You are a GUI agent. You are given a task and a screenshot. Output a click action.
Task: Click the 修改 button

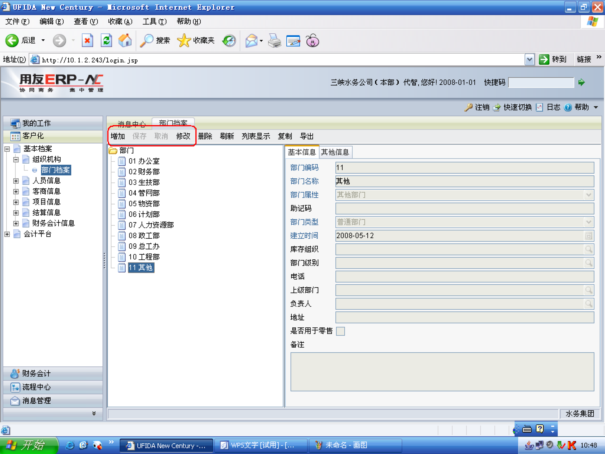pyautogui.click(x=183, y=136)
